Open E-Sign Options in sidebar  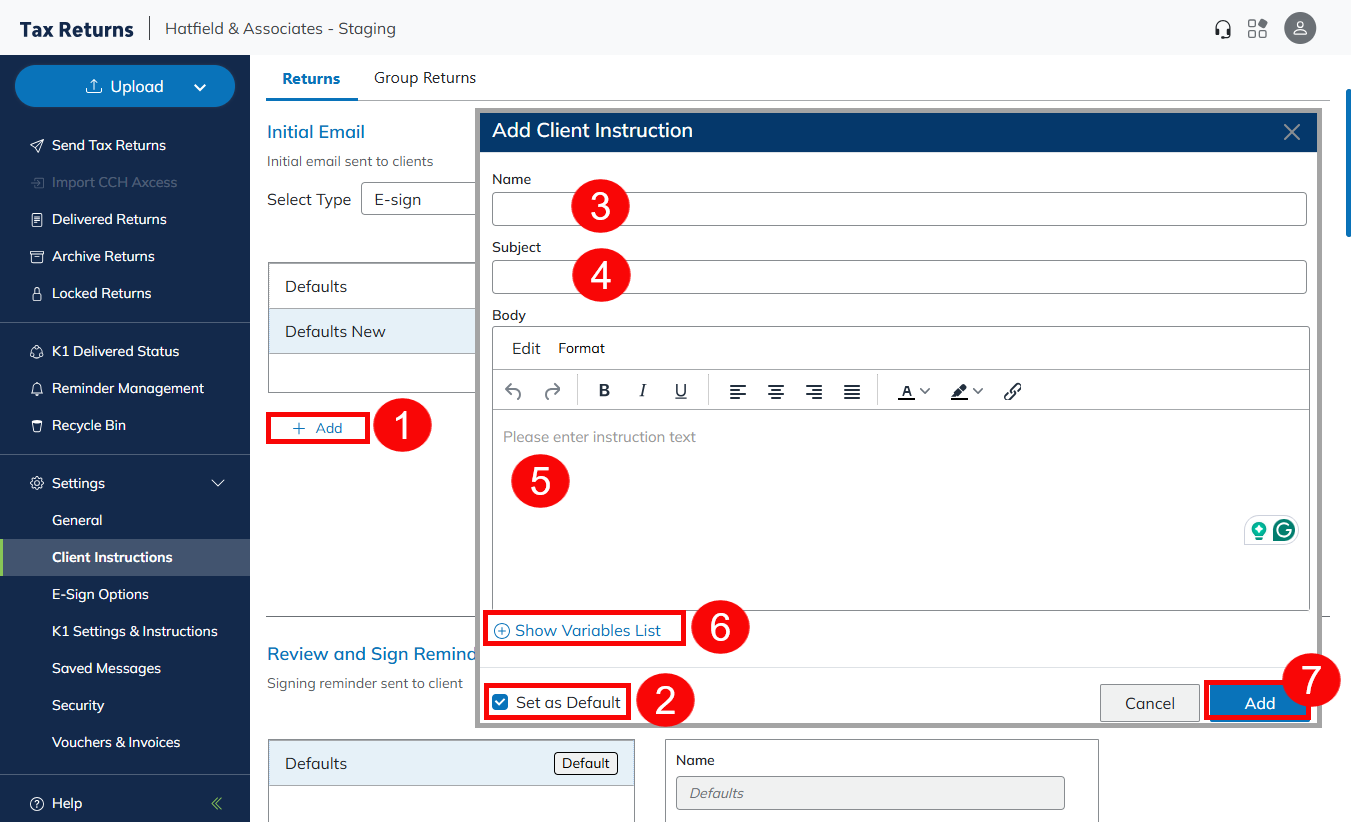pos(100,594)
